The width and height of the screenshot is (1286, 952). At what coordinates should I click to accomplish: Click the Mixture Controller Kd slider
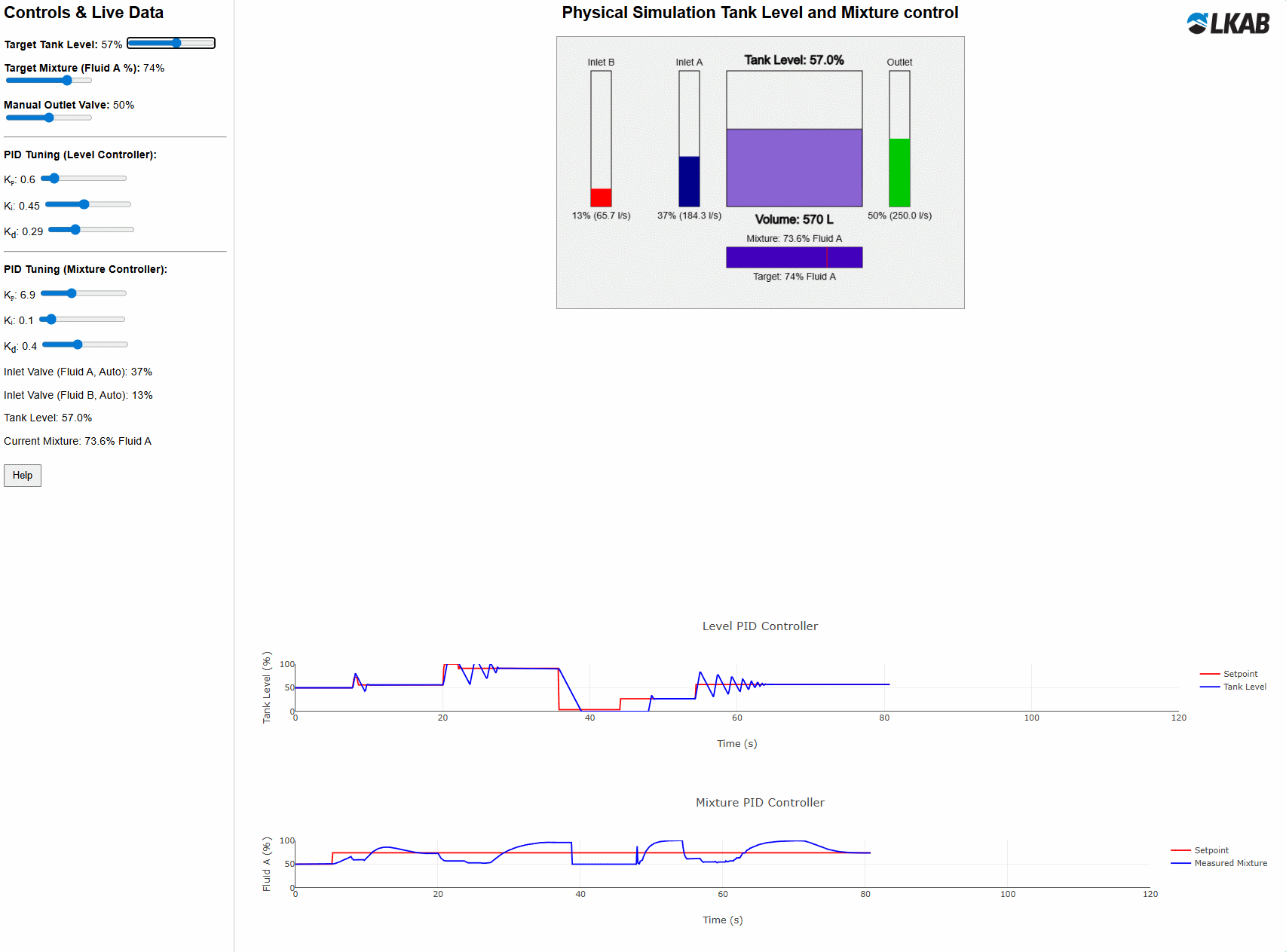(x=85, y=344)
